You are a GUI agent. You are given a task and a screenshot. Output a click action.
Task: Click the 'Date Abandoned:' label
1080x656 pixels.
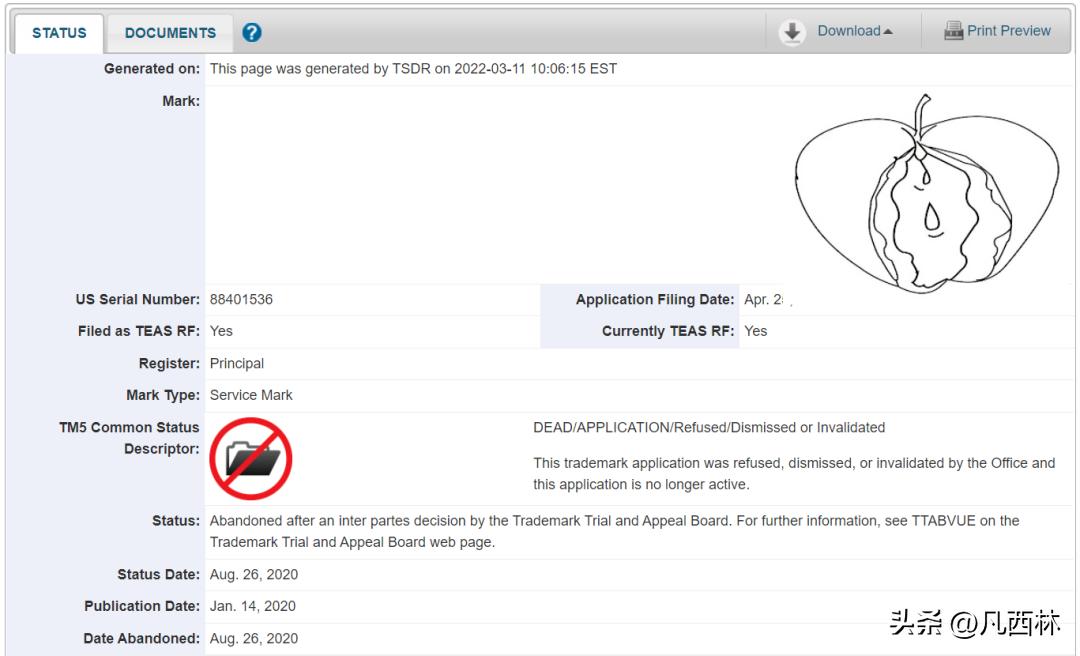pos(142,639)
